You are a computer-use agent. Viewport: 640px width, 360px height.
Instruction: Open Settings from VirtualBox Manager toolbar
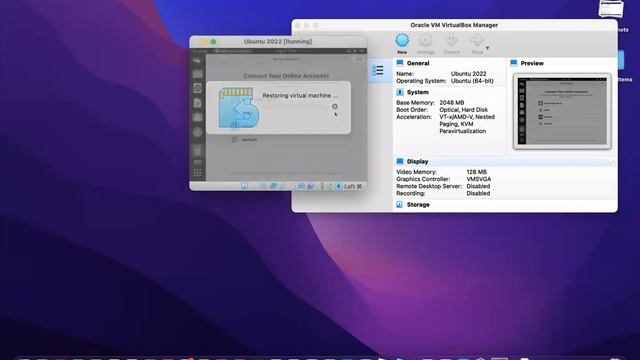pos(426,44)
